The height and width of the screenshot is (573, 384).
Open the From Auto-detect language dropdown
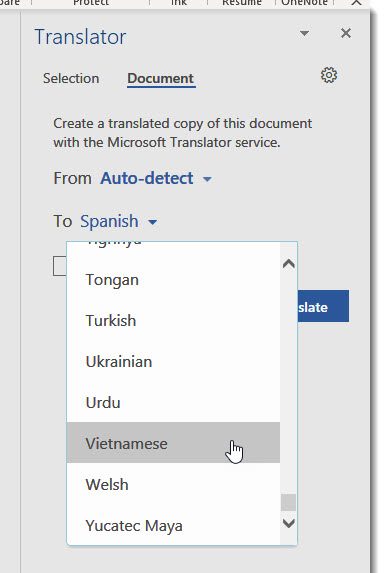click(x=207, y=179)
